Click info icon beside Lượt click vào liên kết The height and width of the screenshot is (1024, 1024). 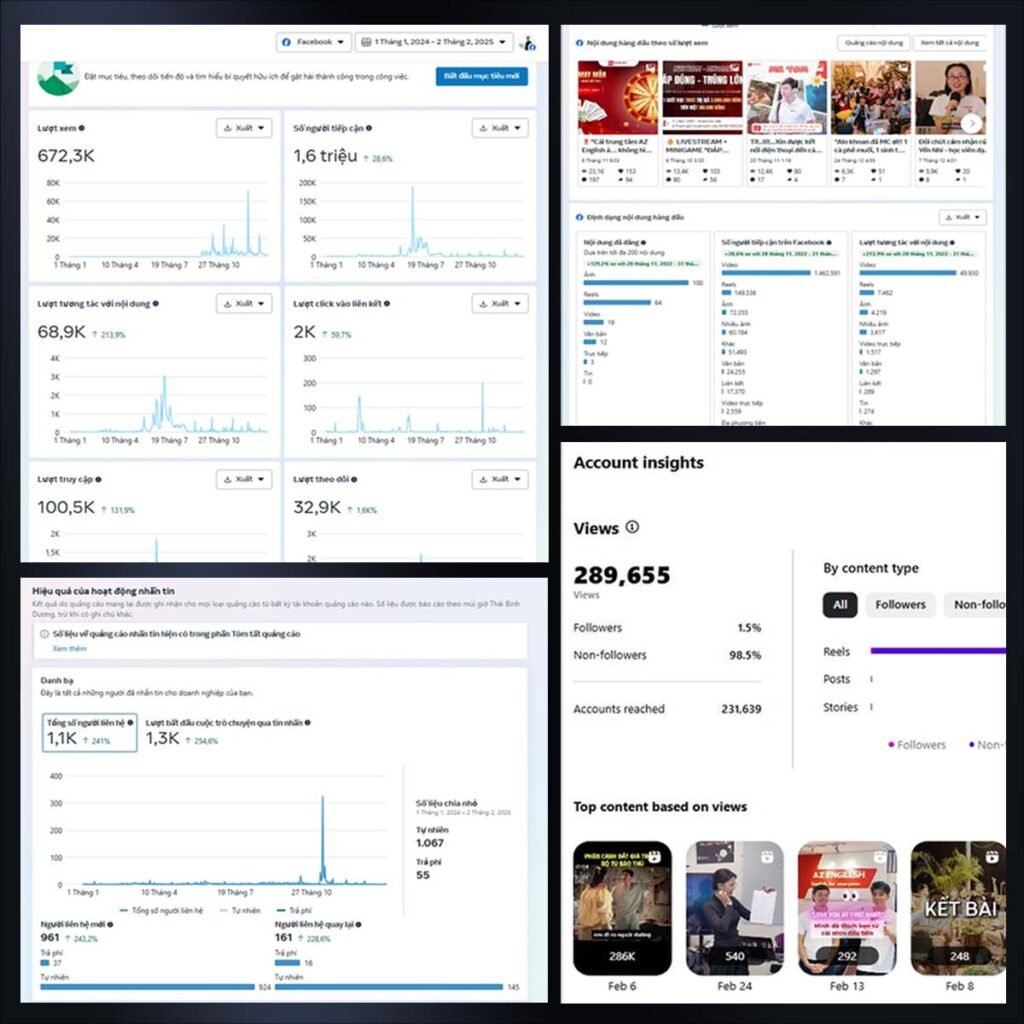387,303
